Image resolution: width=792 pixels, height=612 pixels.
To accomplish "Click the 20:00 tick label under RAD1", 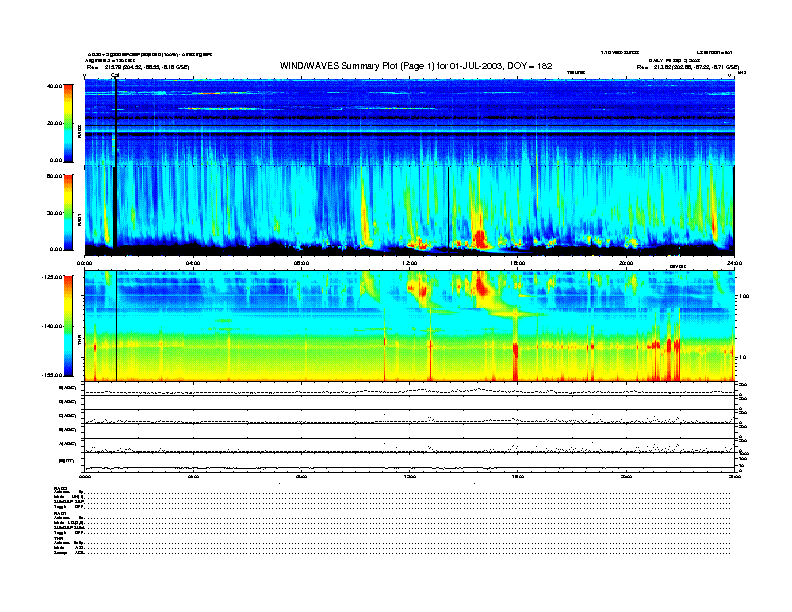I will tap(626, 263).
